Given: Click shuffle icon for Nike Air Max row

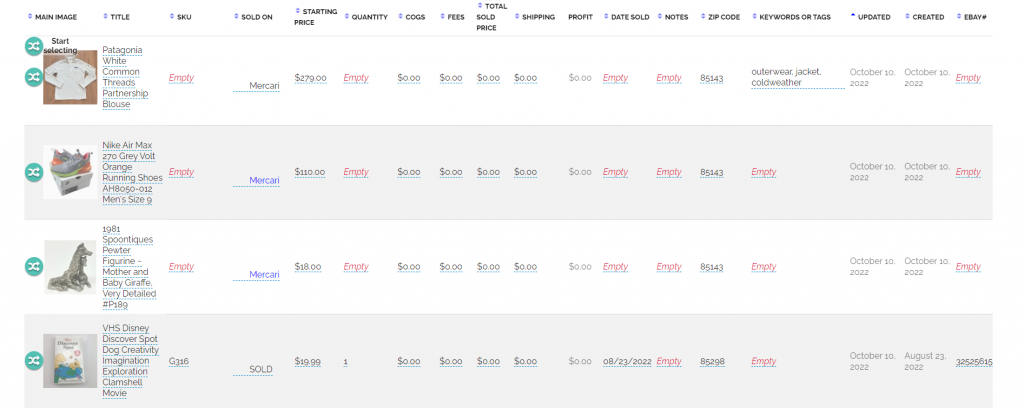Looking at the screenshot, I should click(33, 172).
